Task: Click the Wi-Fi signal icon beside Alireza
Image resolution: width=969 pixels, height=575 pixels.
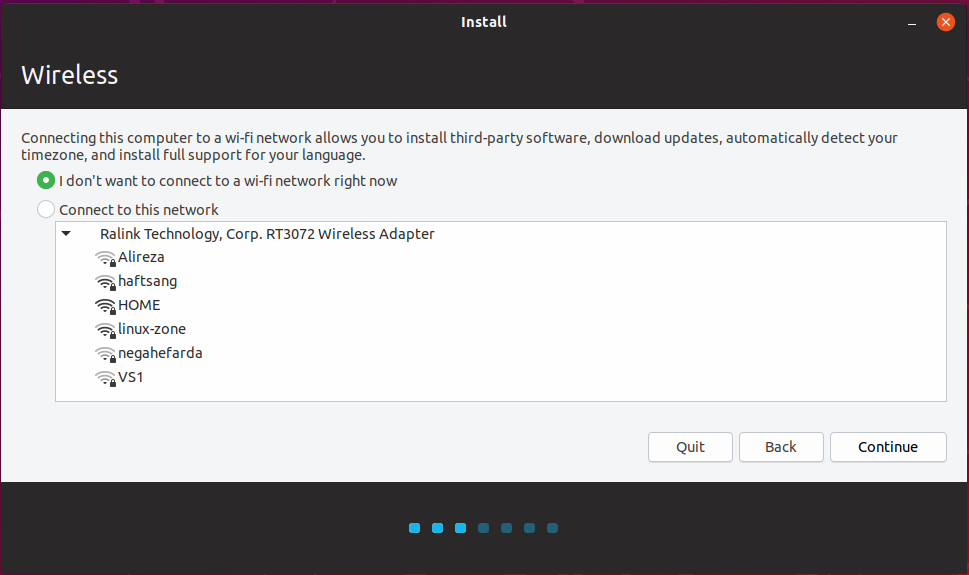Action: (x=105, y=258)
